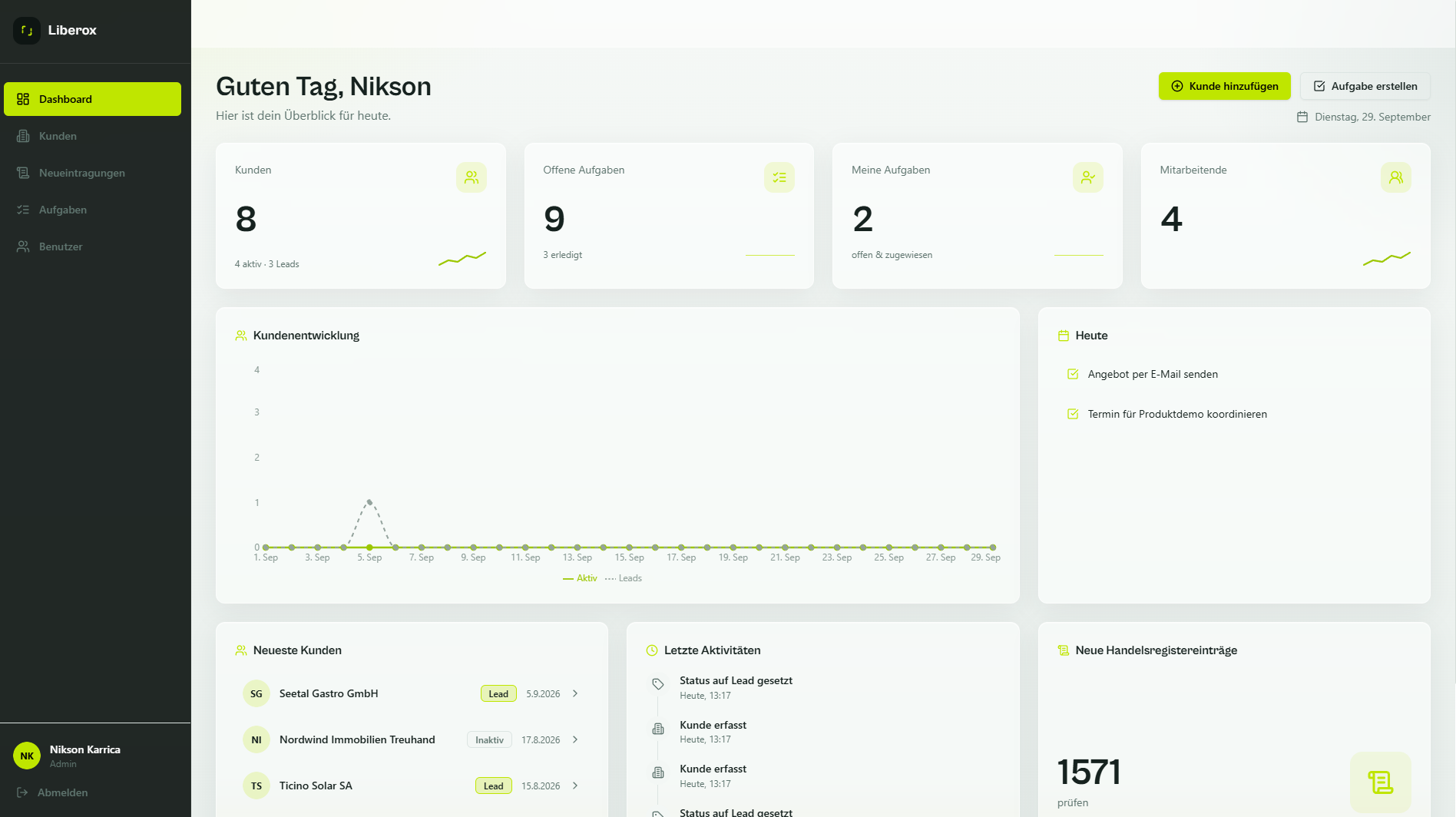Click Inaktiv badge on Nordwind row
This screenshot has height=817, width=1456.
pos(489,739)
